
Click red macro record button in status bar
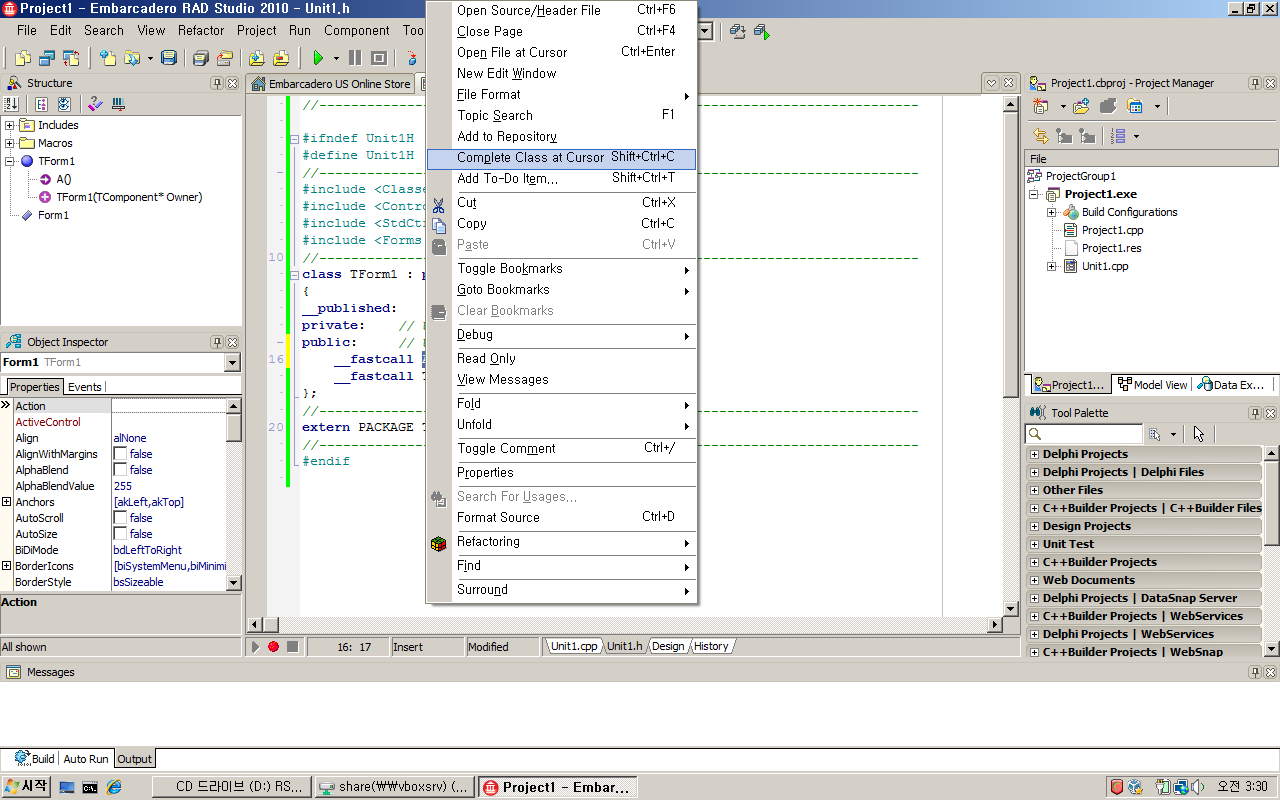click(x=273, y=647)
